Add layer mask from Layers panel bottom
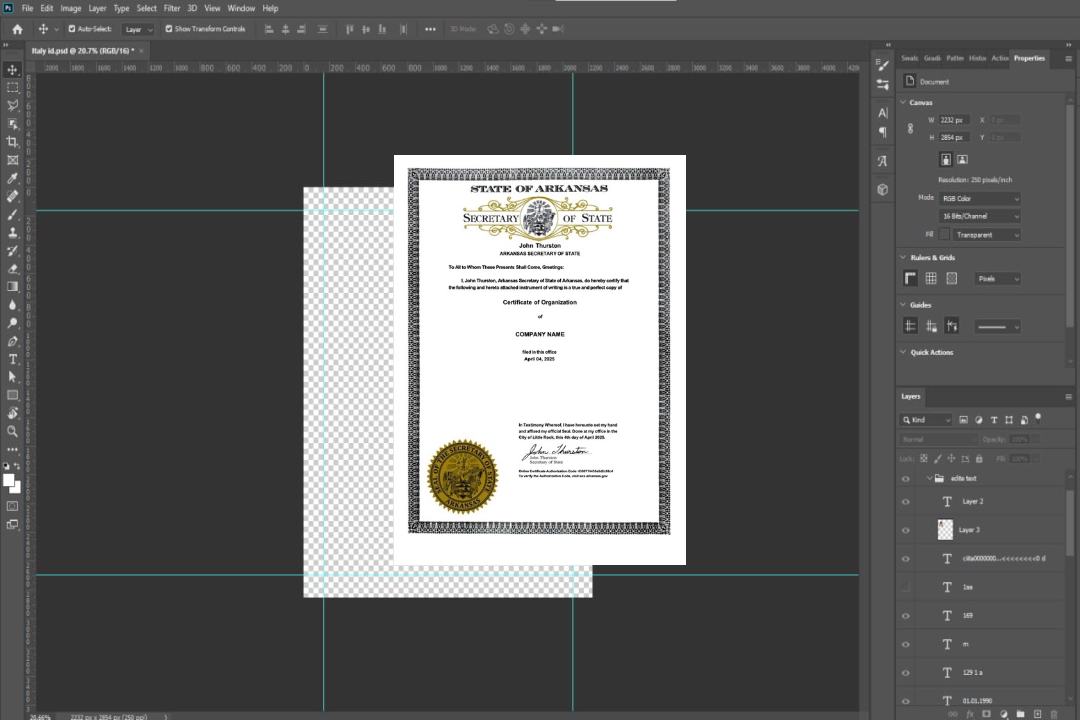This screenshot has width=1080, height=720. (986, 714)
